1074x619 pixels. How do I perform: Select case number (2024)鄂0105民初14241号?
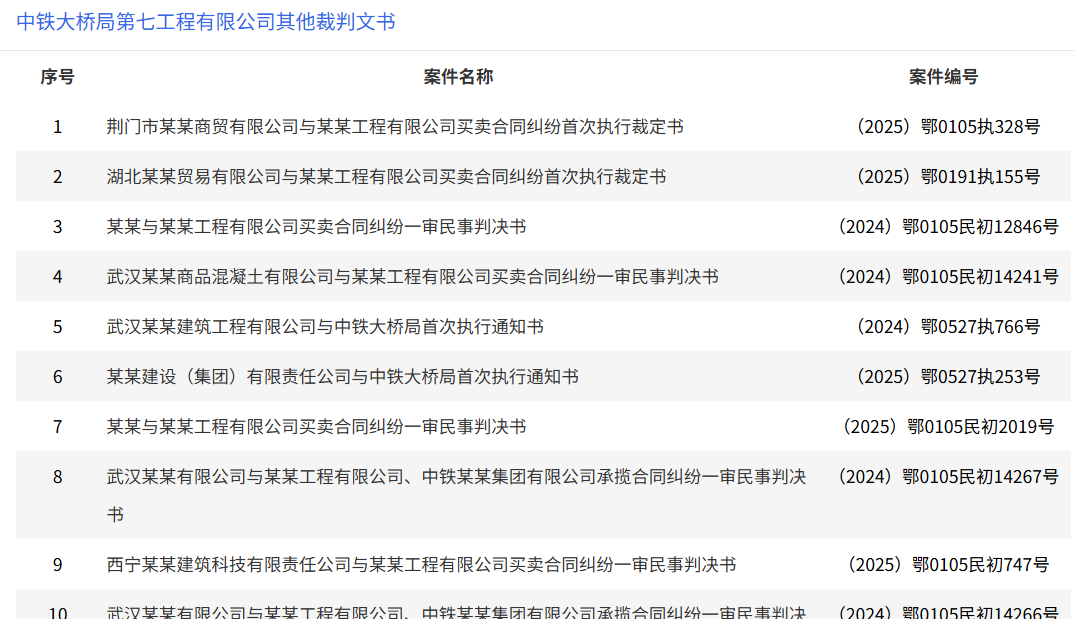(x=944, y=277)
